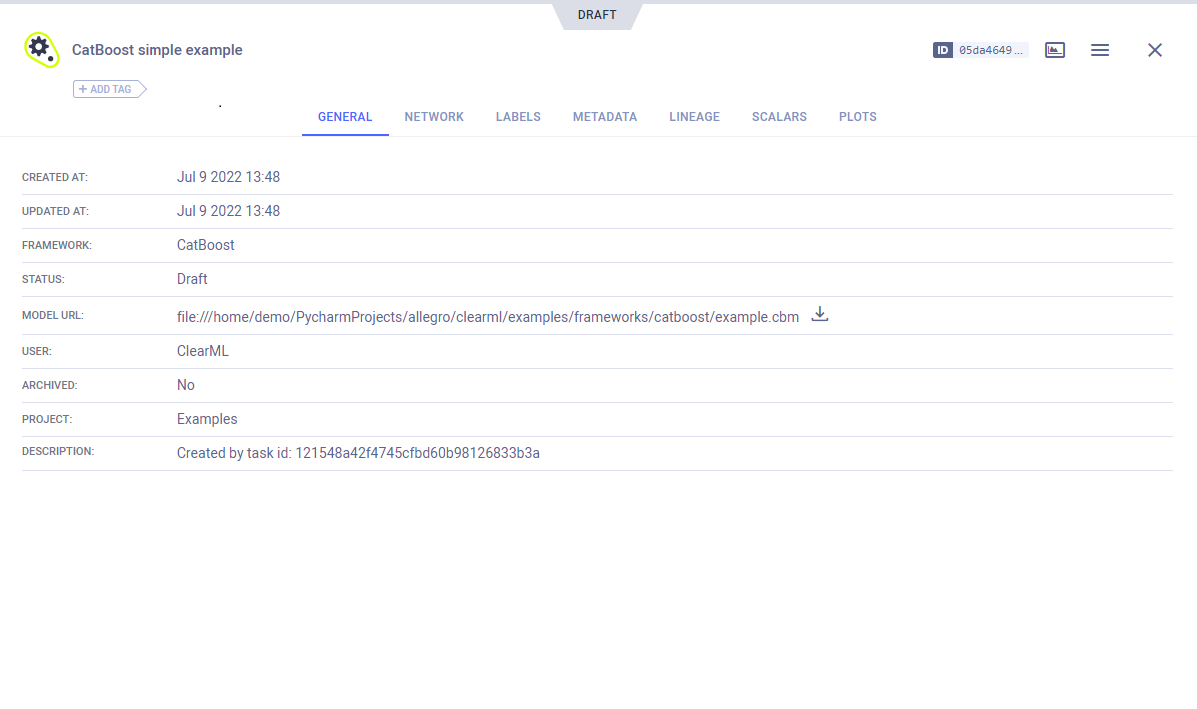Click the experiment results image icon
The height and width of the screenshot is (709, 1197).
click(1054, 50)
